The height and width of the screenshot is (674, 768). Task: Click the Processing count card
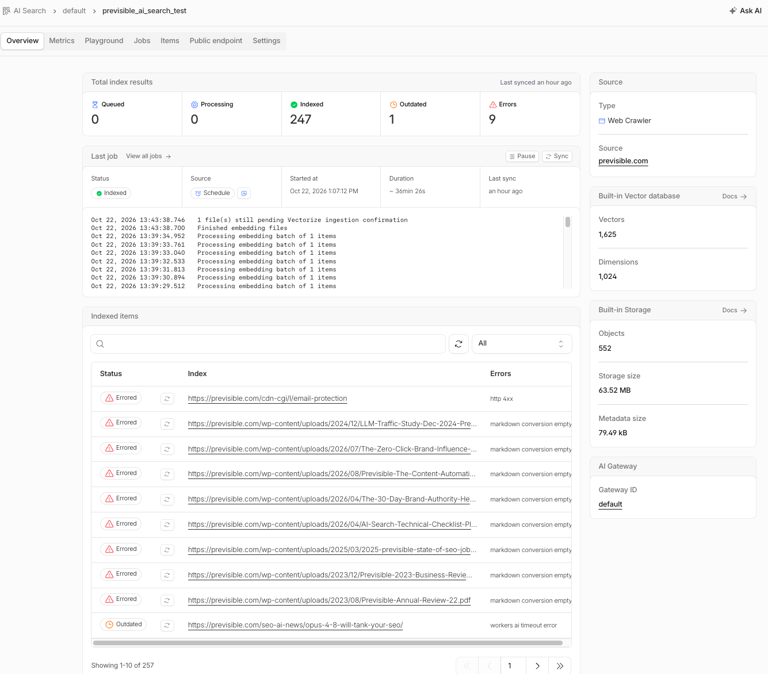pos(232,114)
